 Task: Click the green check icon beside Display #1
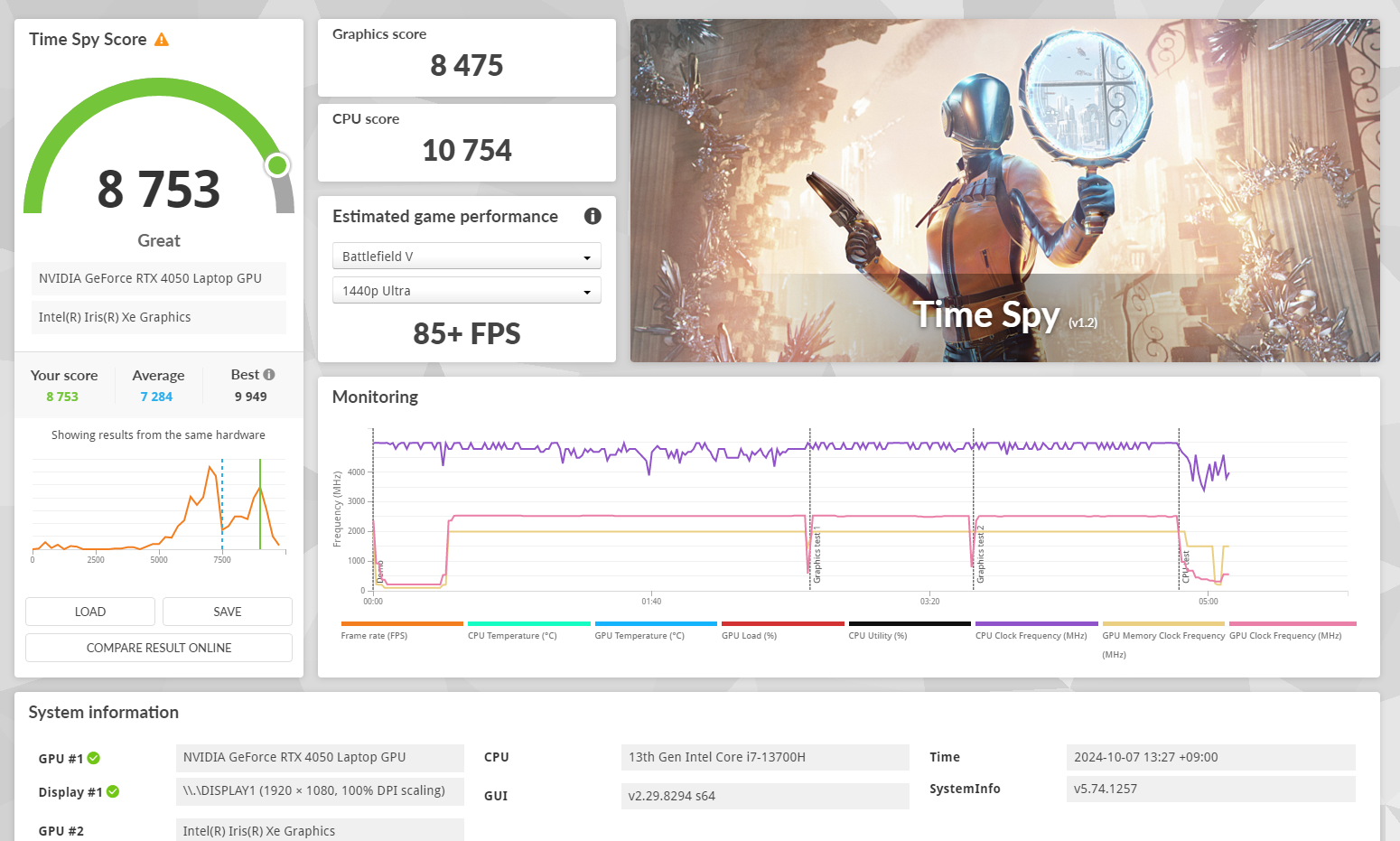coord(113,791)
